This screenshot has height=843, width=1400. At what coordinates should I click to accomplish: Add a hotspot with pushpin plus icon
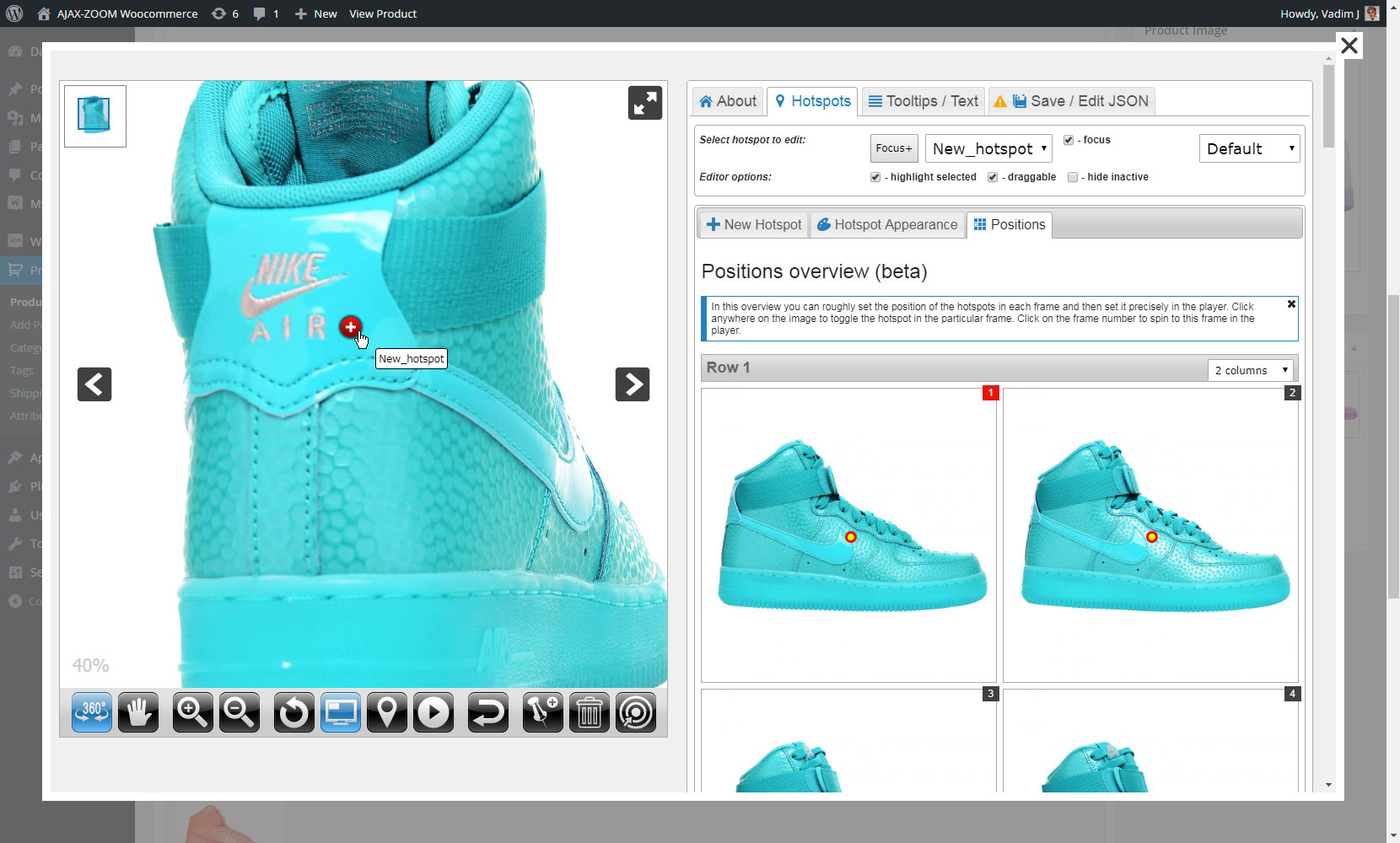click(543, 713)
